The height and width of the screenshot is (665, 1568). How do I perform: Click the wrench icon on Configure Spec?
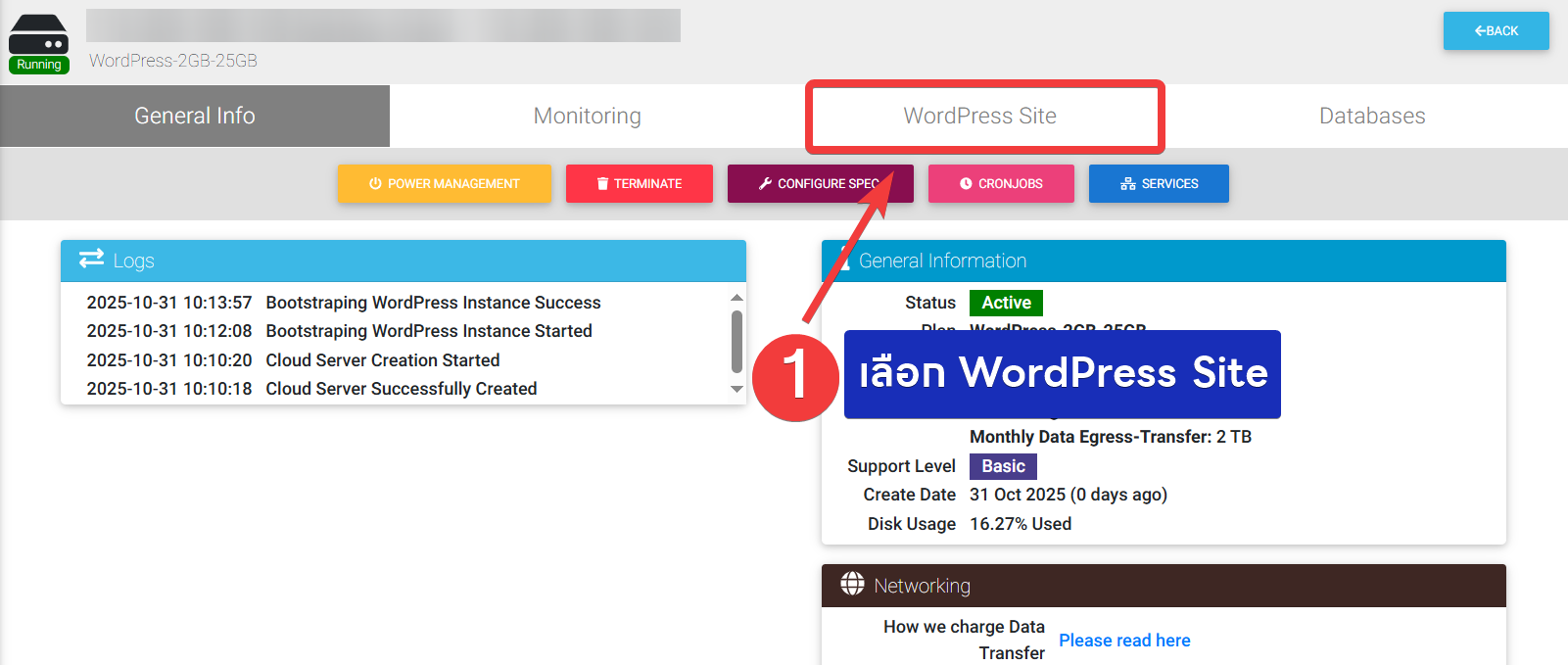tap(765, 184)
